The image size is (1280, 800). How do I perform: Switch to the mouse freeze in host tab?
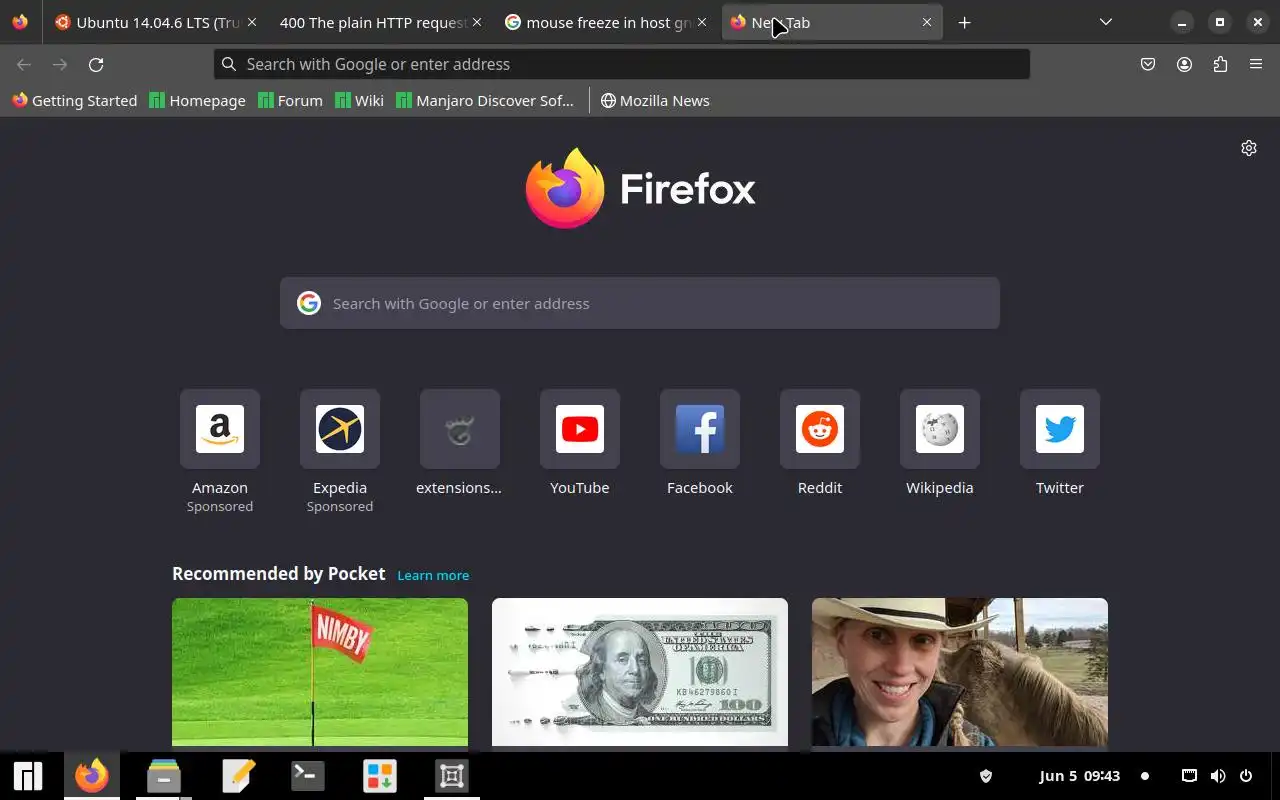coord(605,22)
